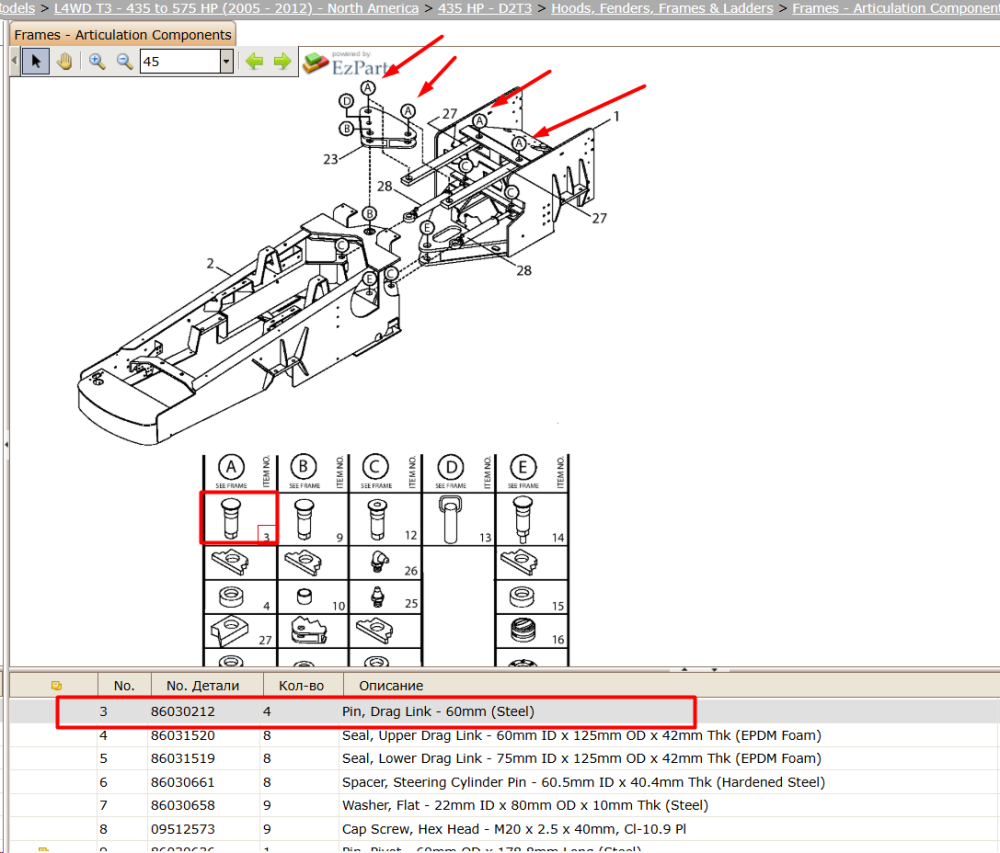
Task: Zoom out with magnifier minus icon
Action: (x=124, y=61)
